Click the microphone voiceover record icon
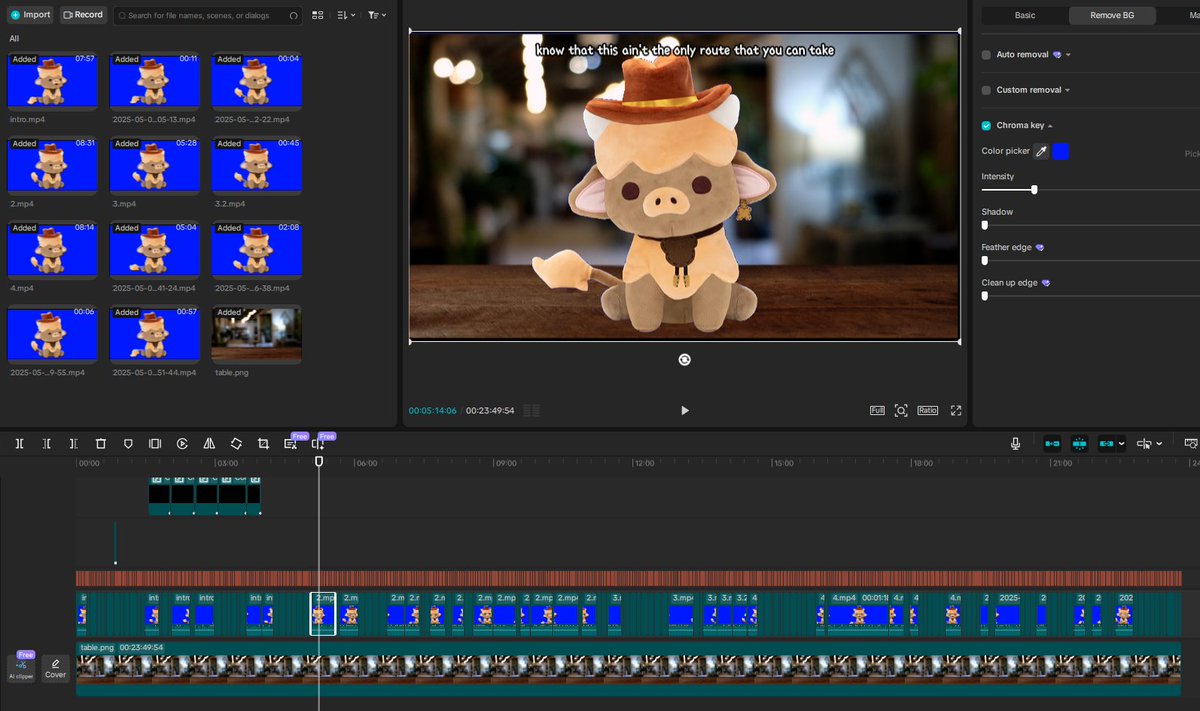This screenshot has height=711, width=1200. (1016, 443)
